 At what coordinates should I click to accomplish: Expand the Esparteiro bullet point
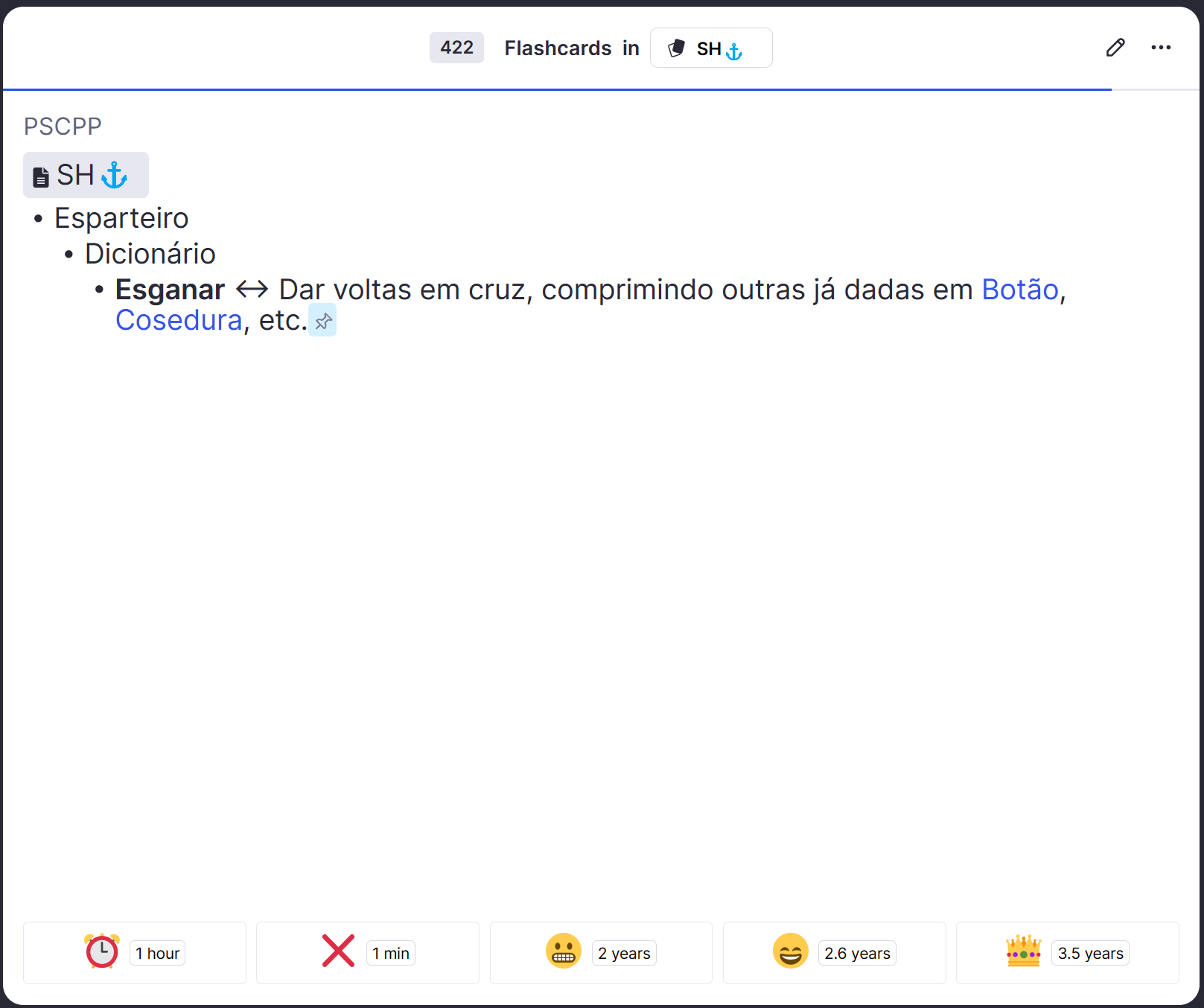[39, 218]
